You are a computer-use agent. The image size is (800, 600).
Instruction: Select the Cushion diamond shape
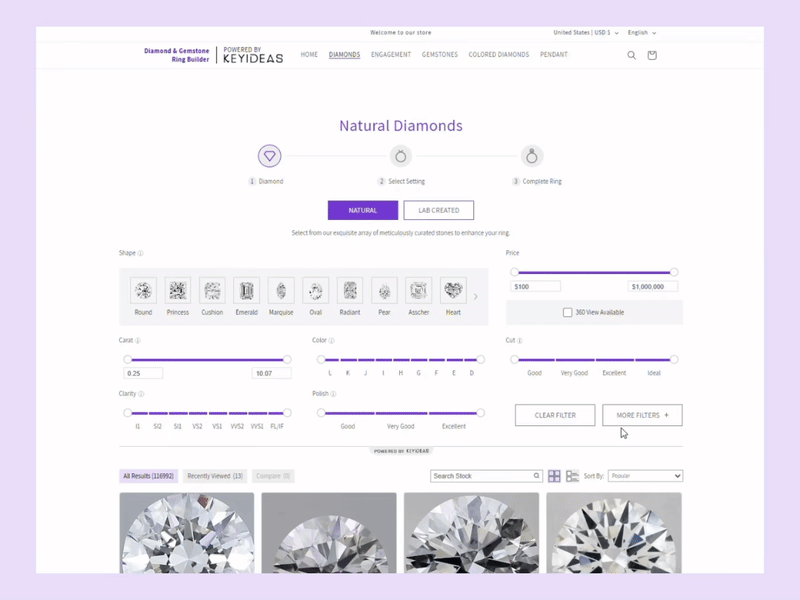[212, 297]
